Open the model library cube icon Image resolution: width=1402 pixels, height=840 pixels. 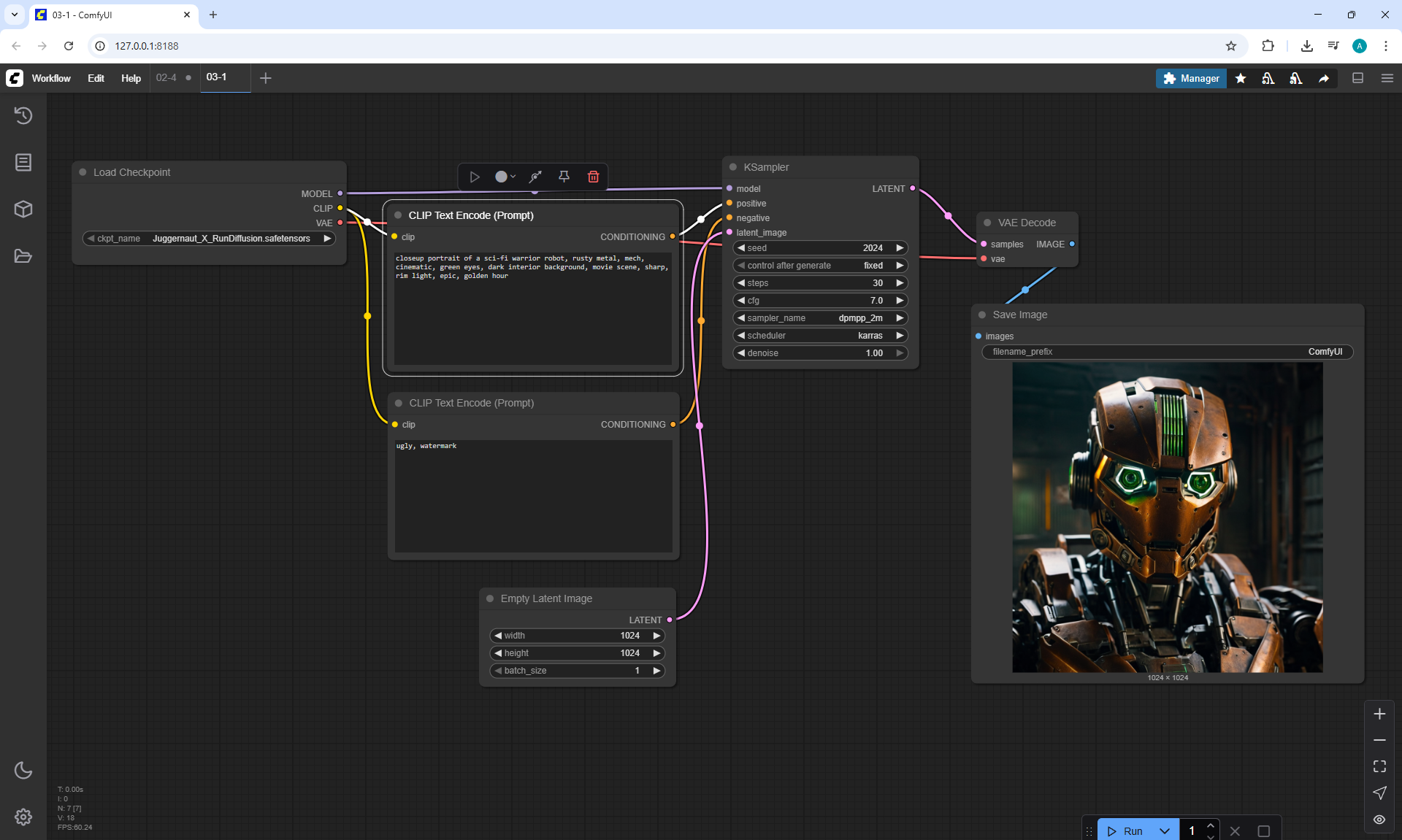coord(23,209)
